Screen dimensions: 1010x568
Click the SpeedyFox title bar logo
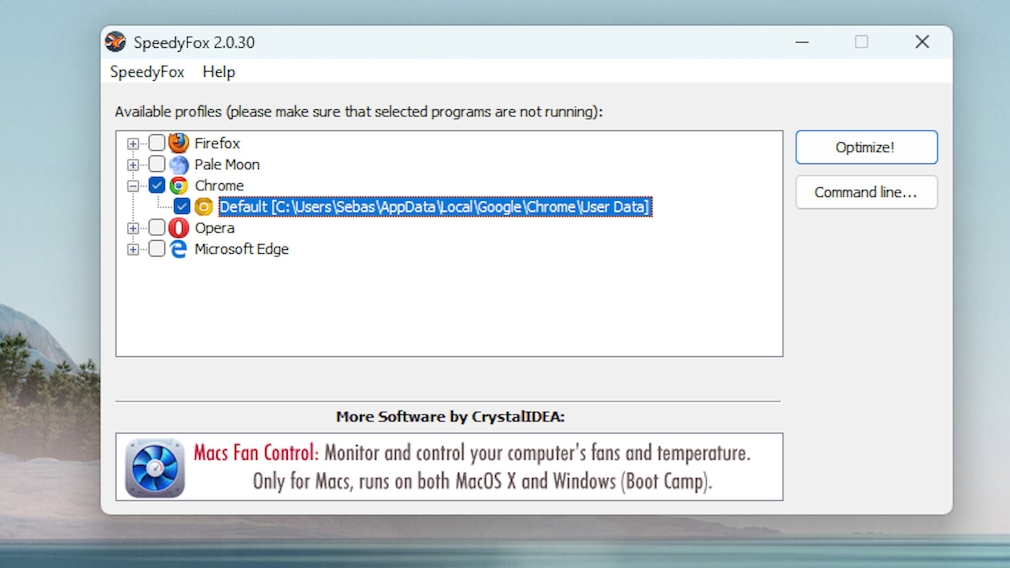click(x=116, y=42)
